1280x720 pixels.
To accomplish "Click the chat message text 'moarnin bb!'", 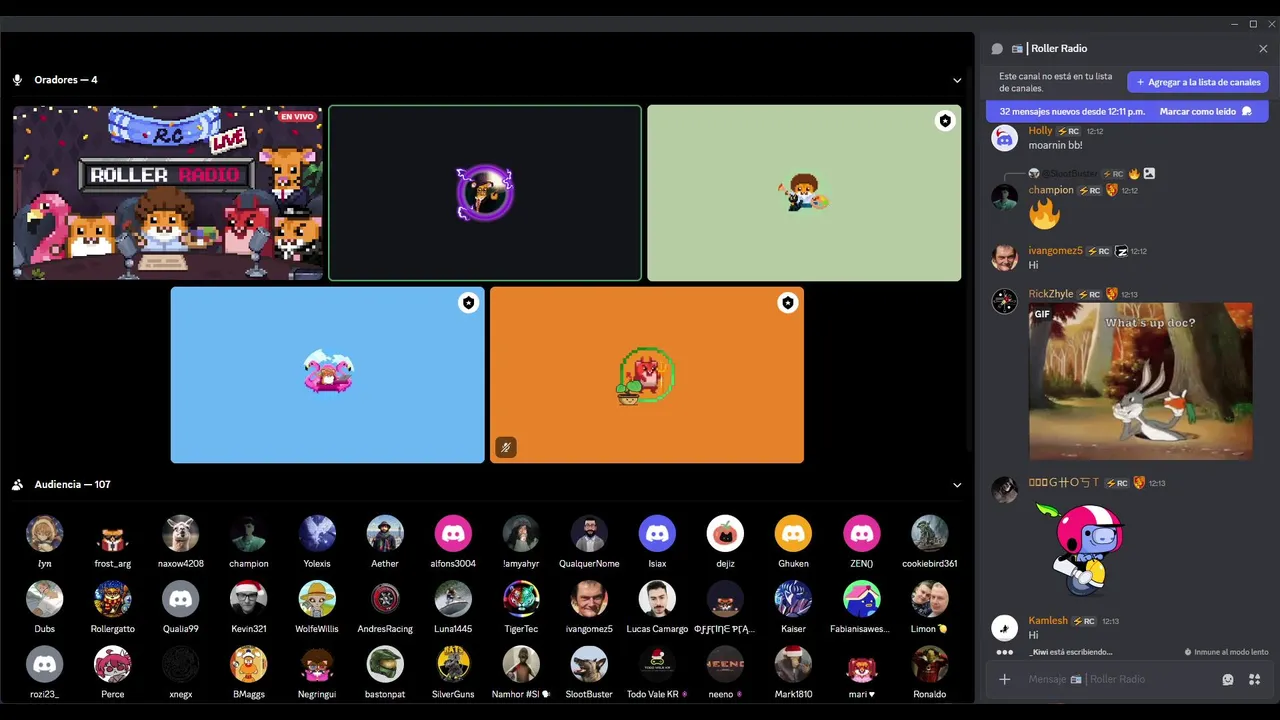I will 1056,146.
